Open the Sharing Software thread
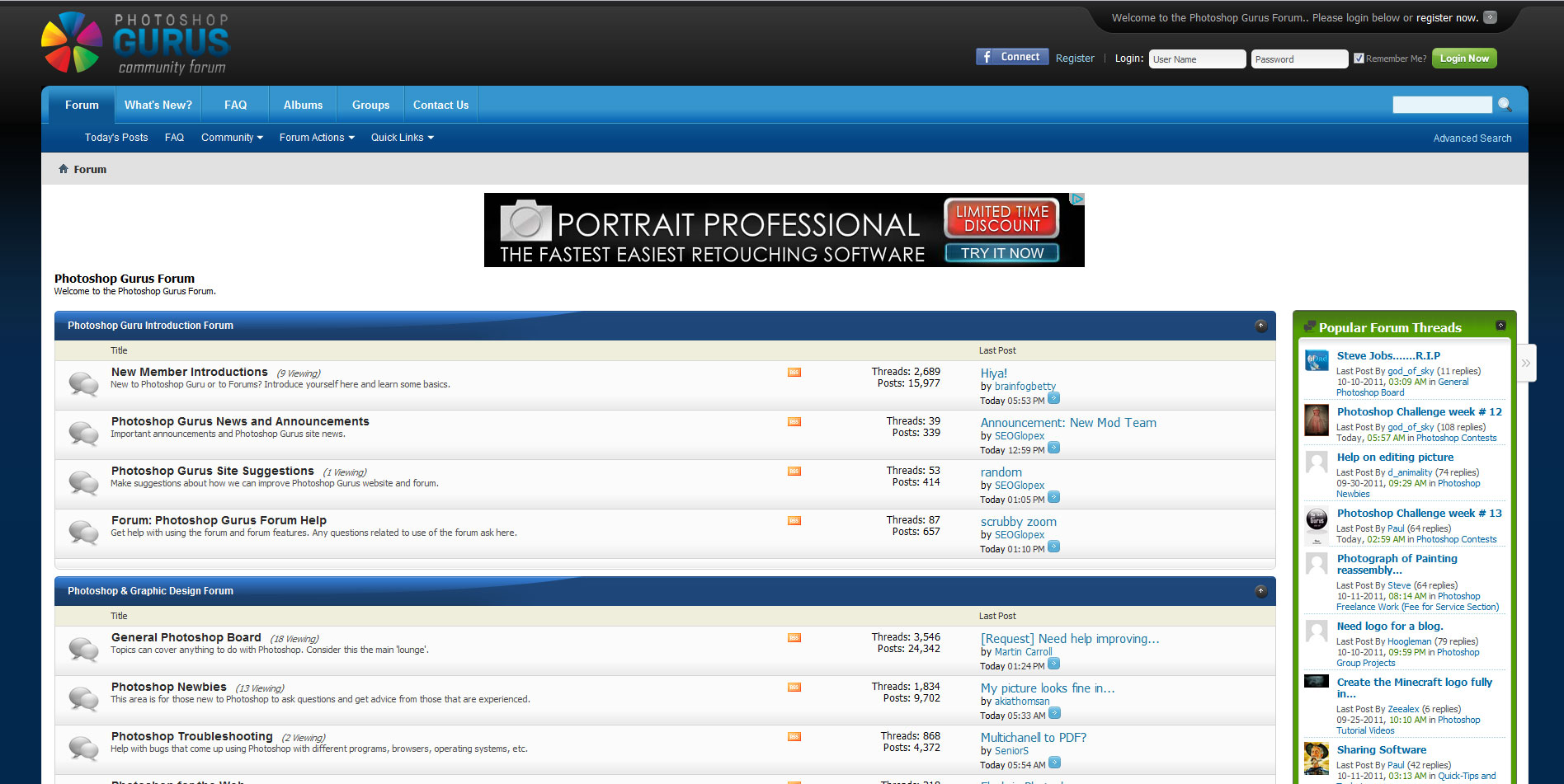 (1381, 749)
